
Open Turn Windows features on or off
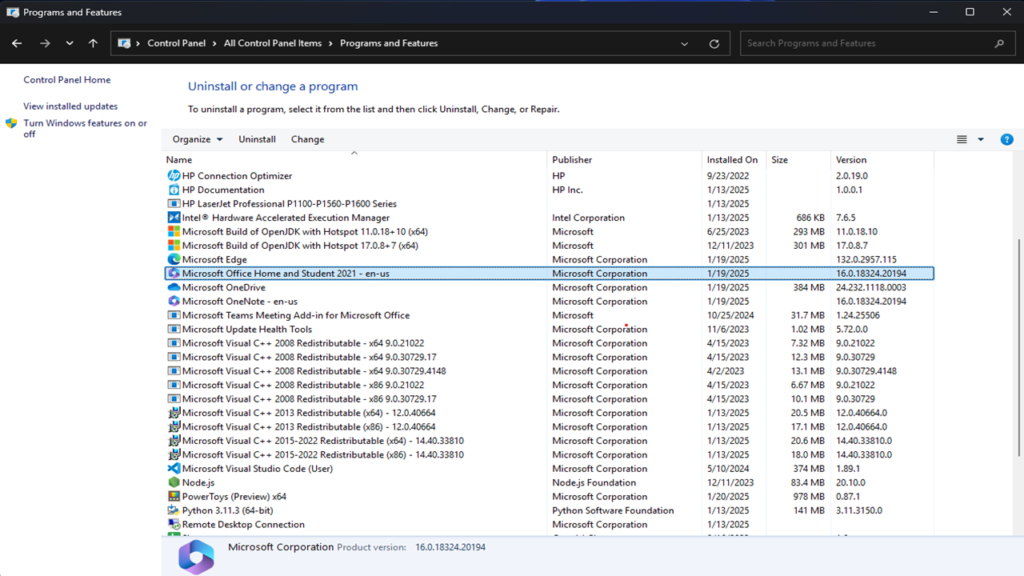(85, 128)
